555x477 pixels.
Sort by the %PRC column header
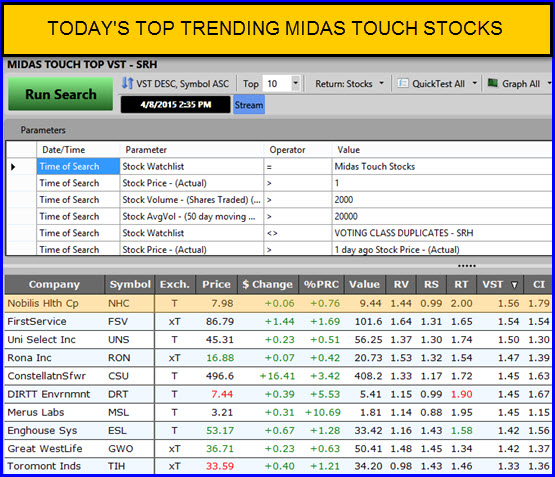click(321, 285)
